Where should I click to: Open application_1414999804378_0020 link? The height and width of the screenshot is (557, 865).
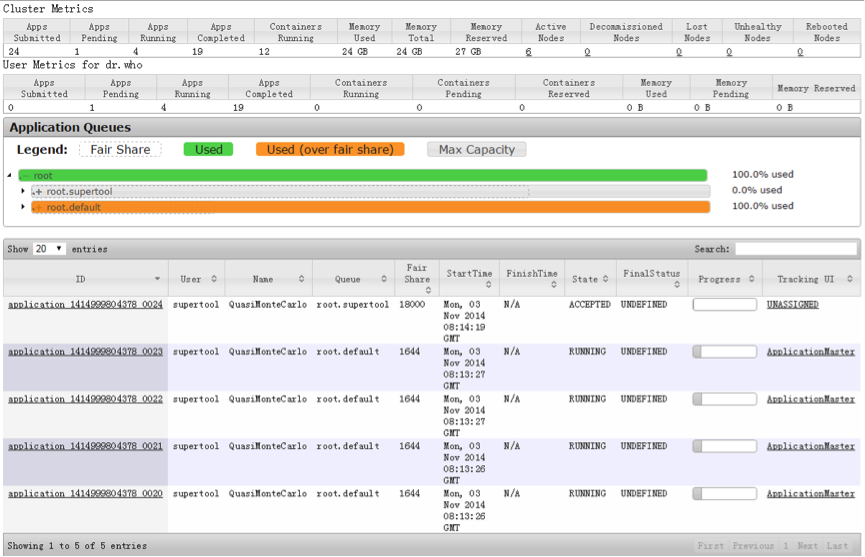[86, 493]
